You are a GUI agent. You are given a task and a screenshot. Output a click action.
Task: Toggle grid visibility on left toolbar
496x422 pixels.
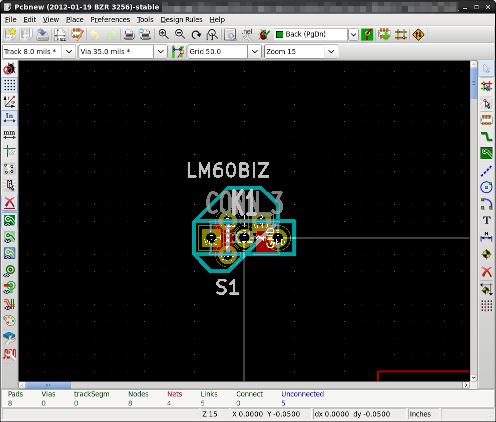click(9, 85)
